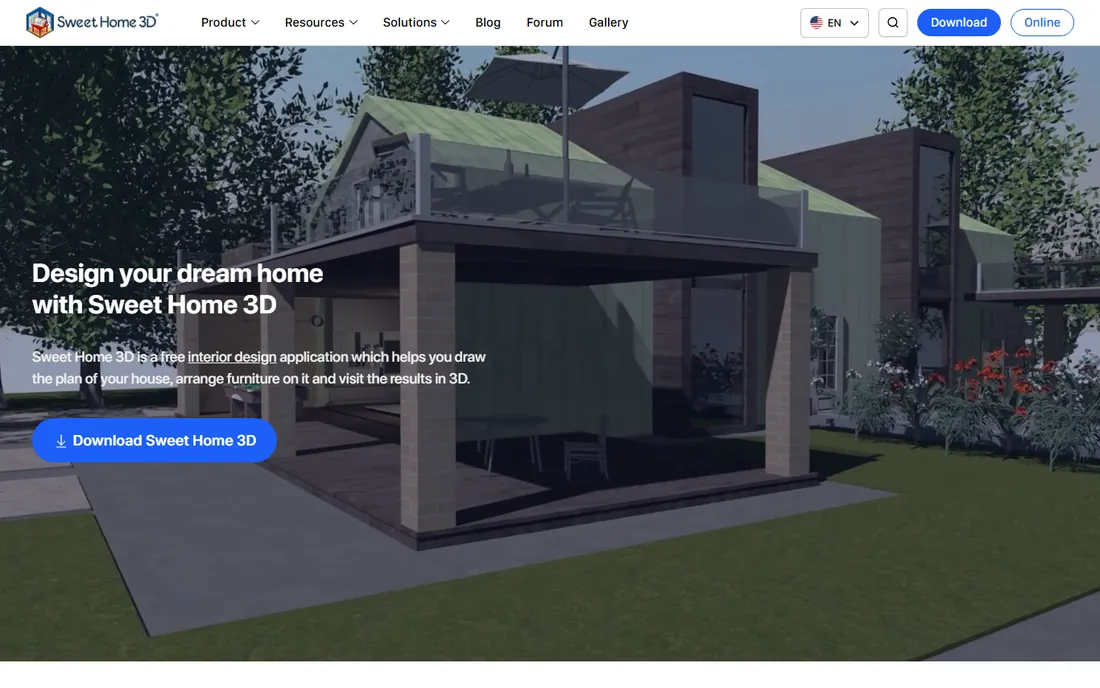
Task: Click the blue Download button in header
Action: 958,22
